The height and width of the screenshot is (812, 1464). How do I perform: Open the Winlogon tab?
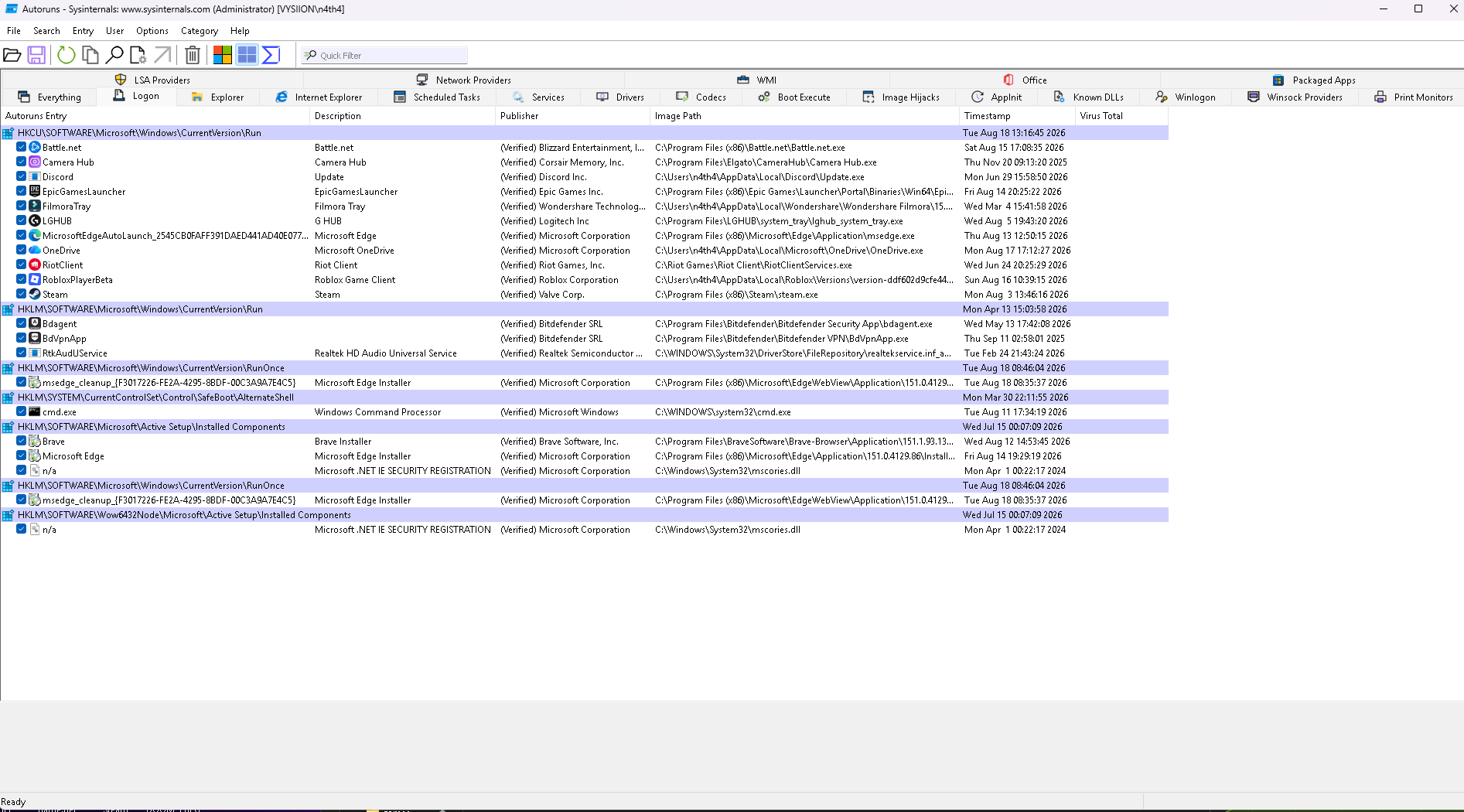tap(1186, 97)
